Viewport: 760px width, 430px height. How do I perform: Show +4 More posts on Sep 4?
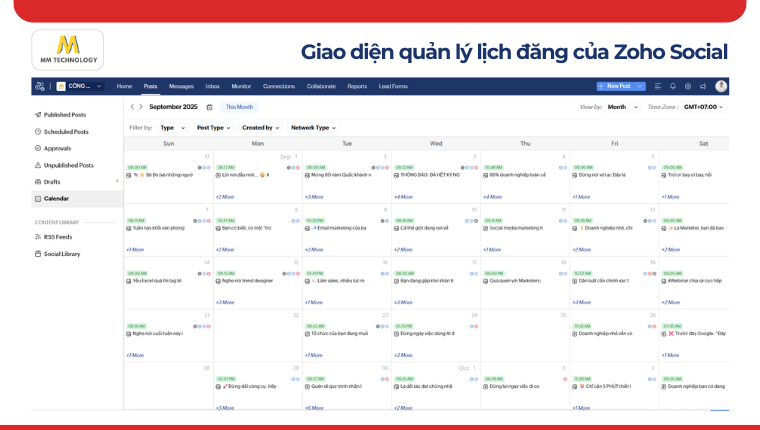click(x=492, y=197)
